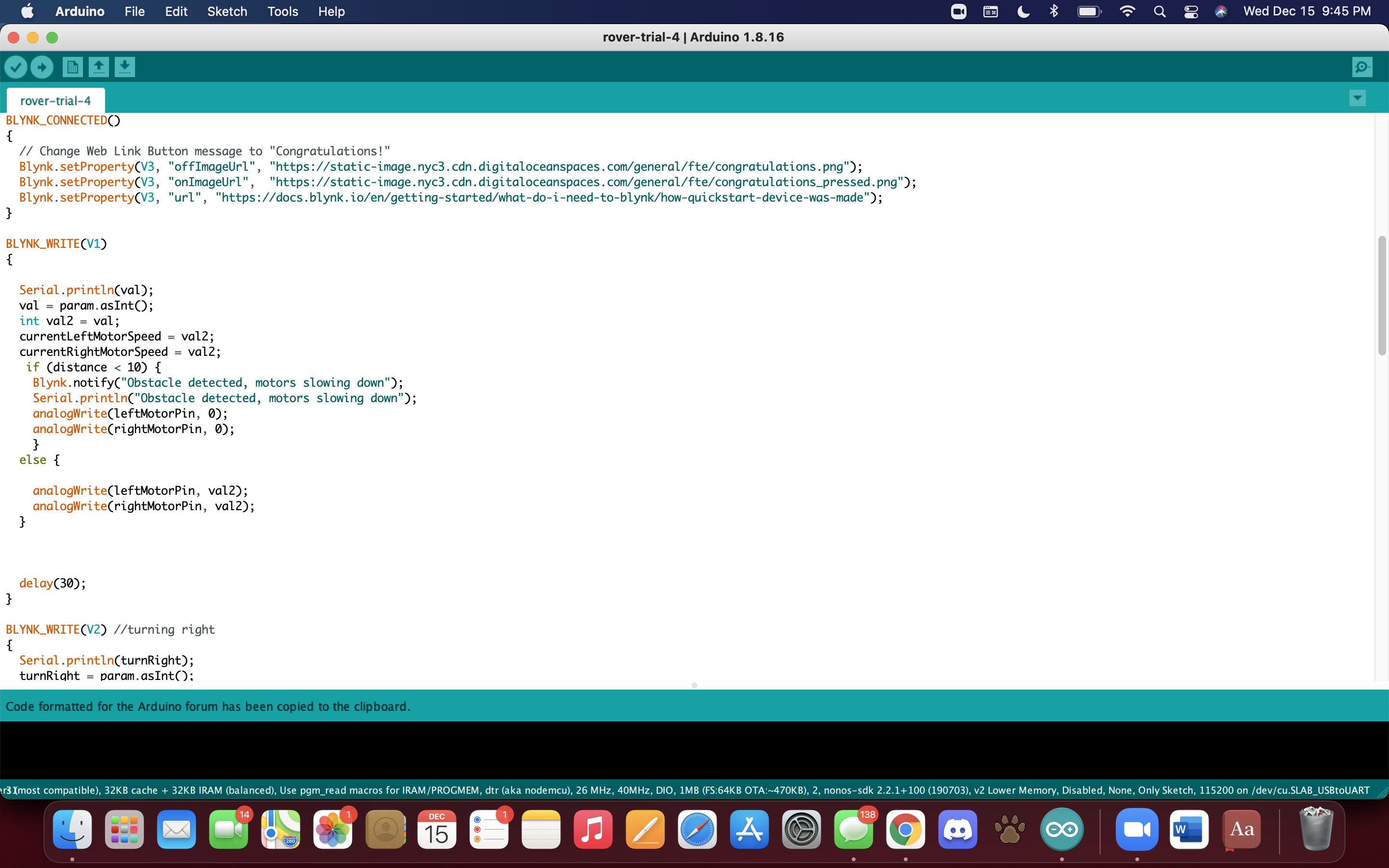Open a sketch with the up-arrow icon
The image size is (1389, 868).
pos(99,67)
